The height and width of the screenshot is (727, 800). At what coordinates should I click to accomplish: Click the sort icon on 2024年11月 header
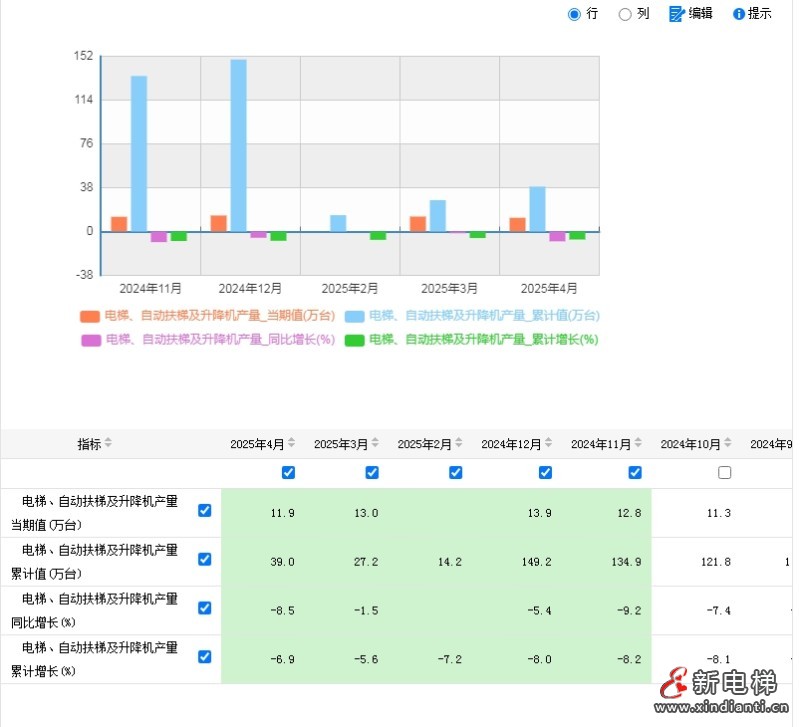[636, 443]
